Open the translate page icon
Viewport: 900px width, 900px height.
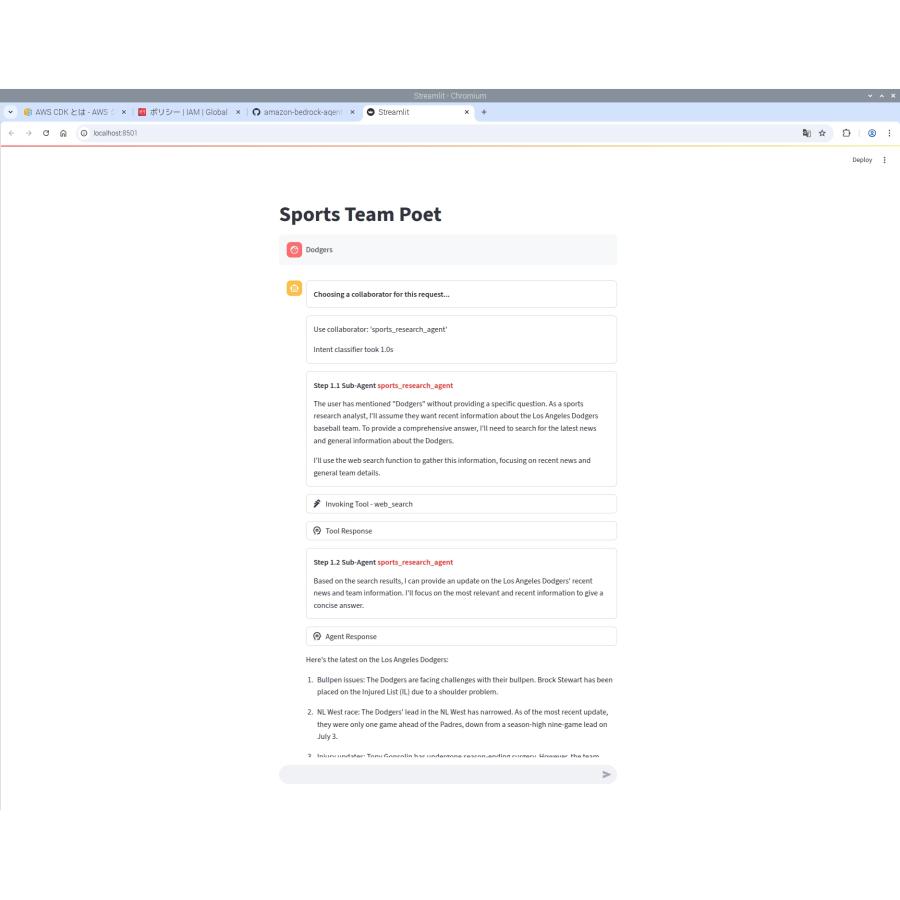coord(806,132)
